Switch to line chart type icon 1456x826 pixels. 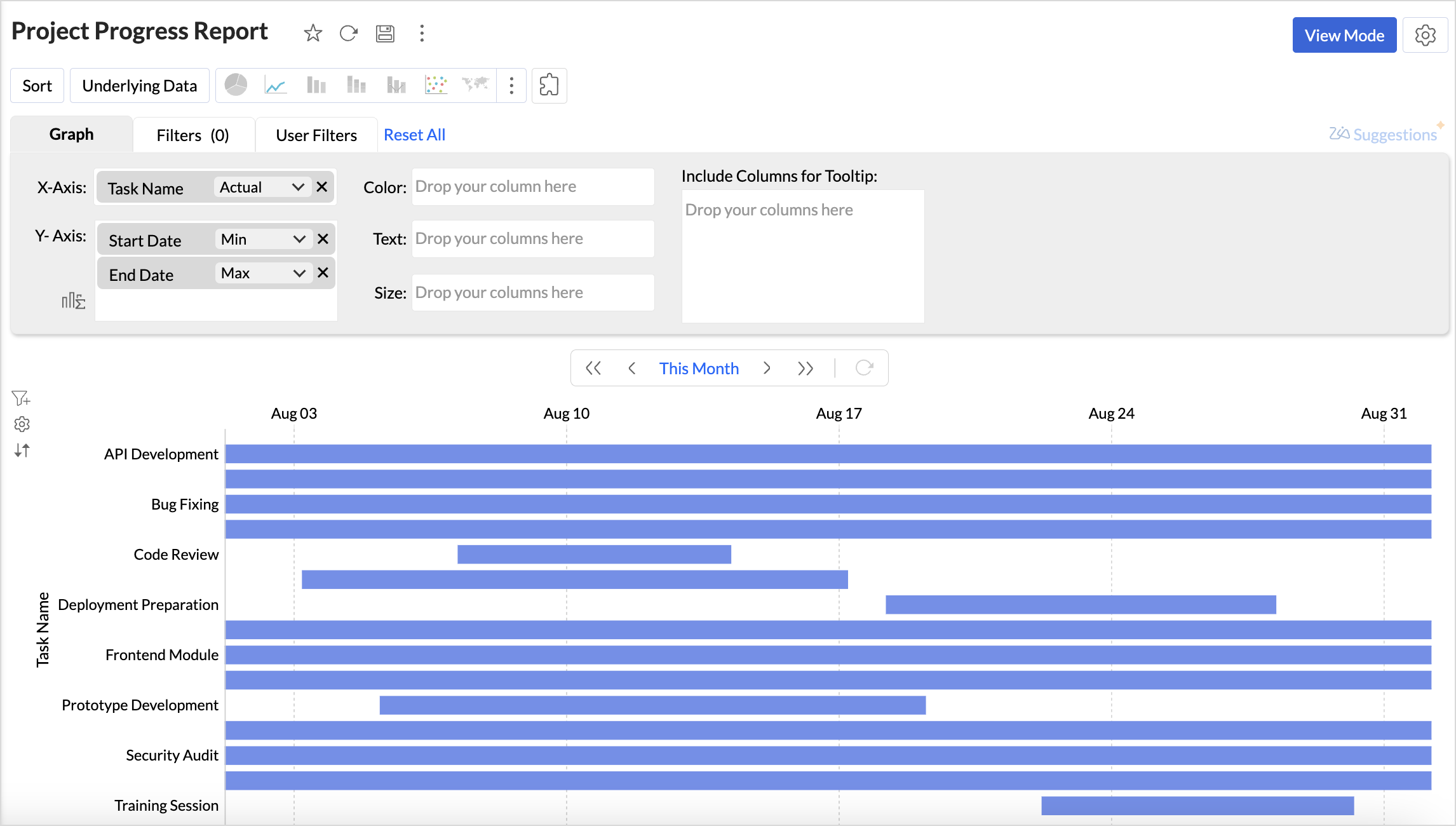tap(275, 85)
